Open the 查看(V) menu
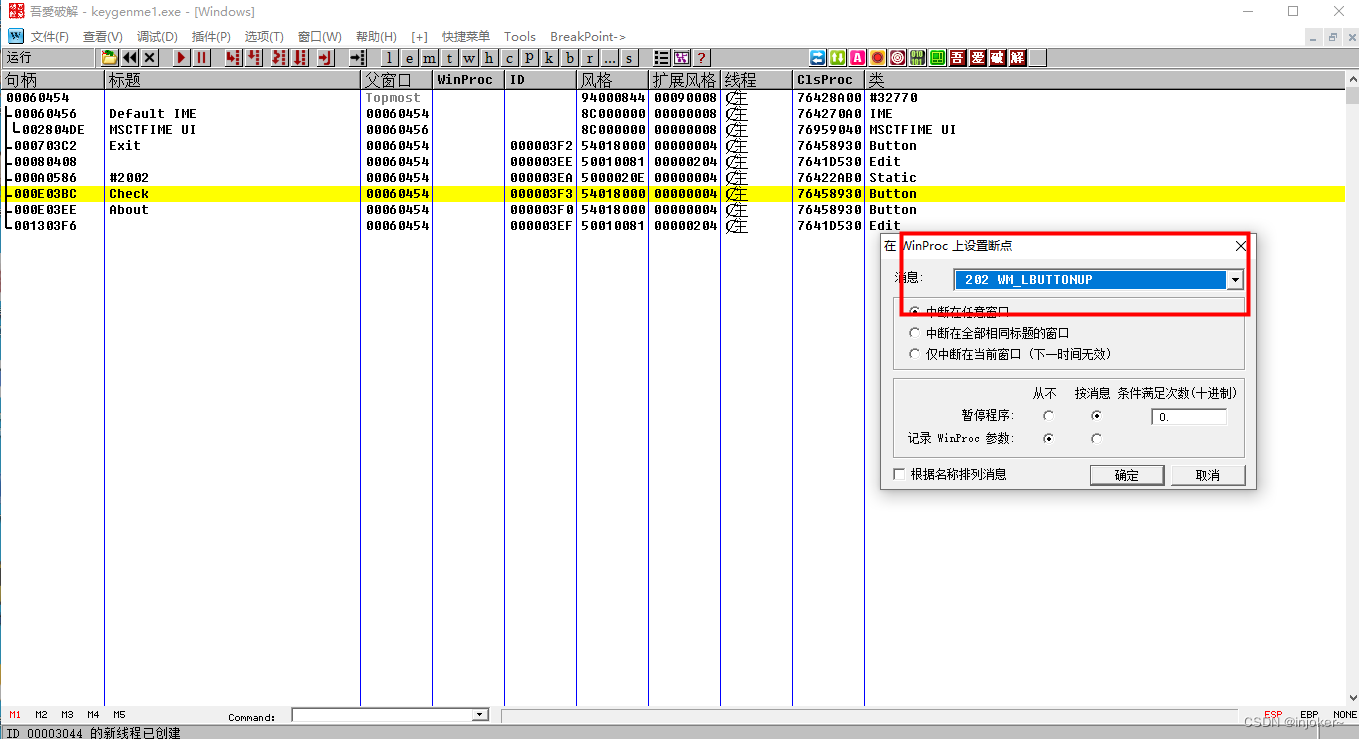 [x=103, y=37]
